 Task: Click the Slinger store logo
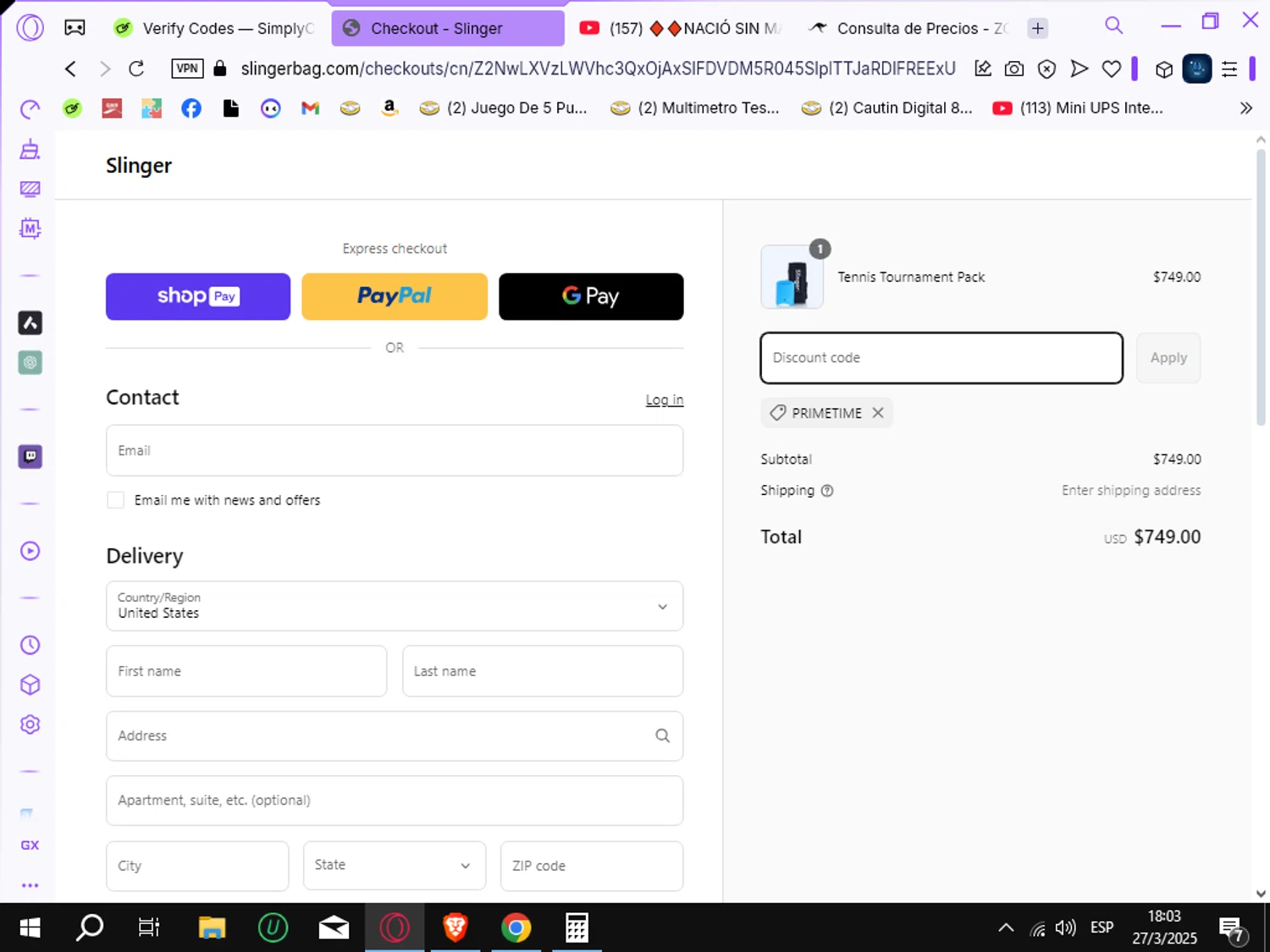click(x=139, y=165)
